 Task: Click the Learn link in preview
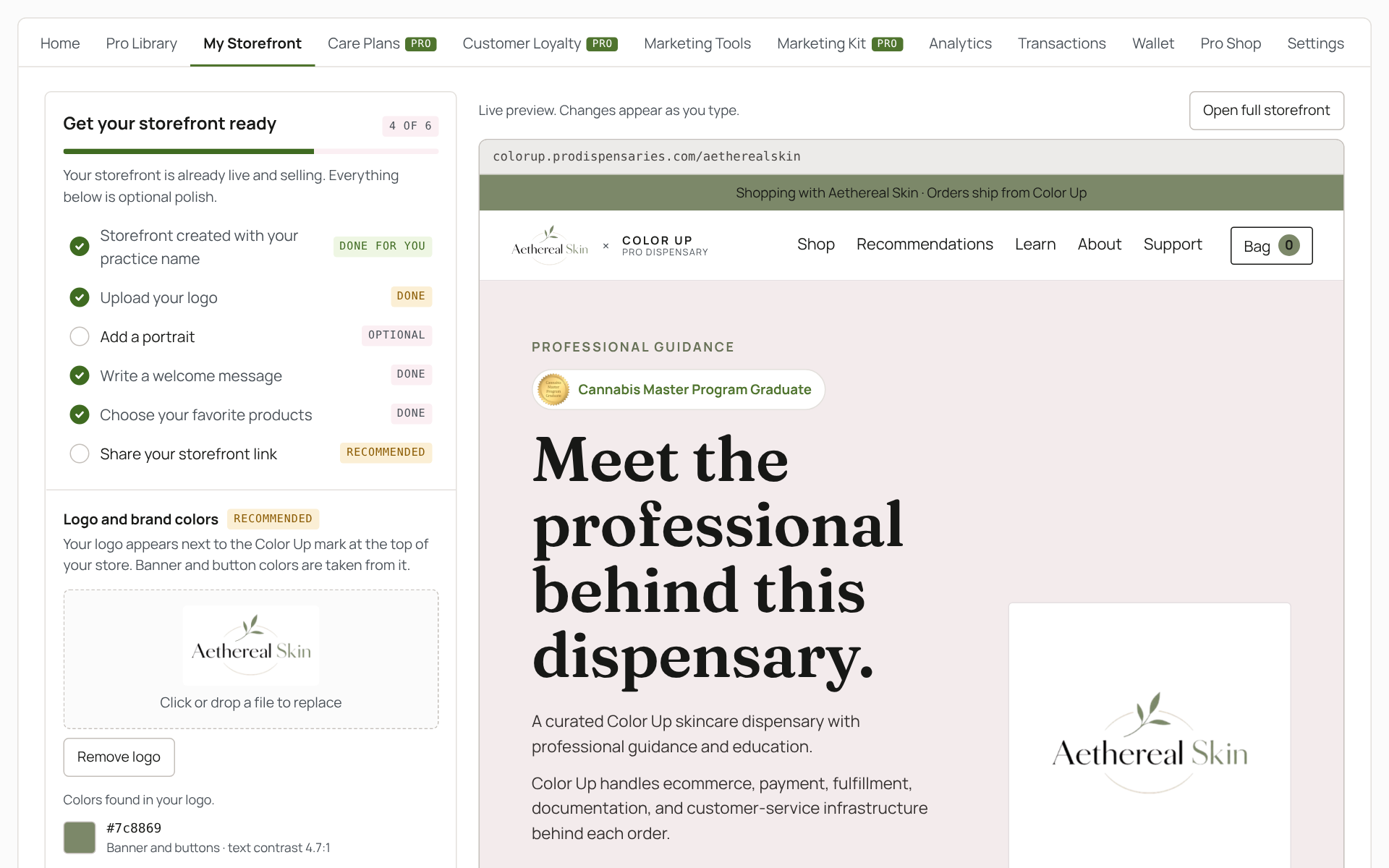pos(1035,244)
